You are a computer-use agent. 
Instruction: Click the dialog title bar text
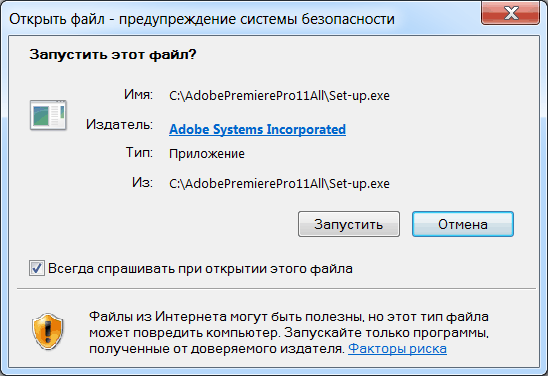tap(202, 19)
